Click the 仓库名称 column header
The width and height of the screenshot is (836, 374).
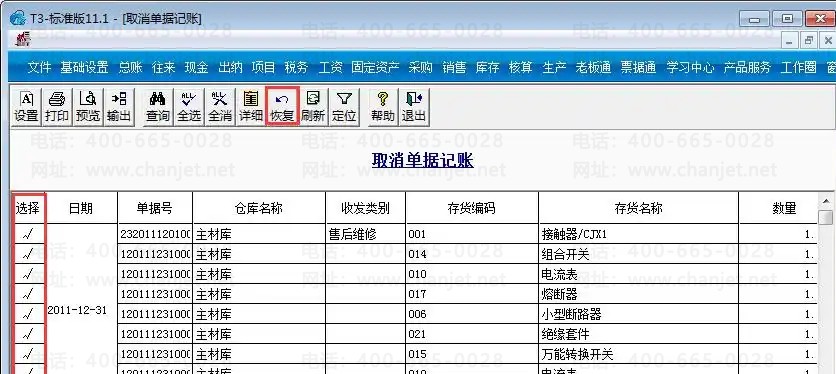tap(259, 208)
